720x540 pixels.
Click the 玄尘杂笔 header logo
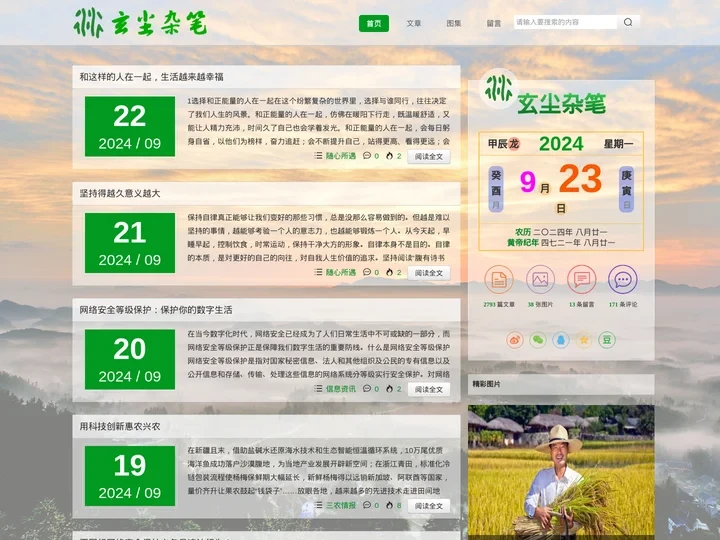pyautogui.click(x=141, y=22)
